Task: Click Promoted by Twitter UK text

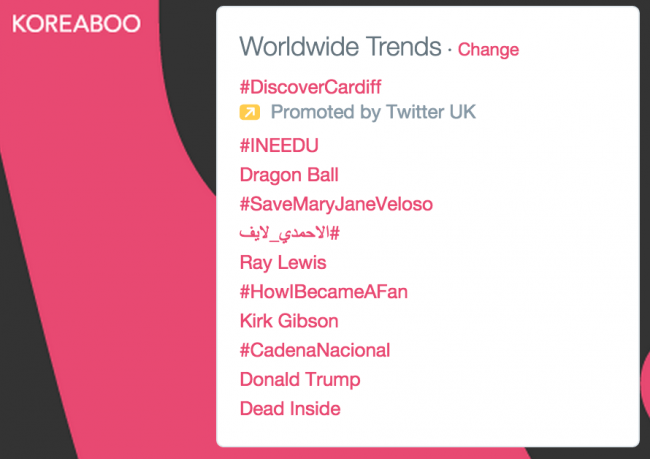Action: [x=373, y=112]
